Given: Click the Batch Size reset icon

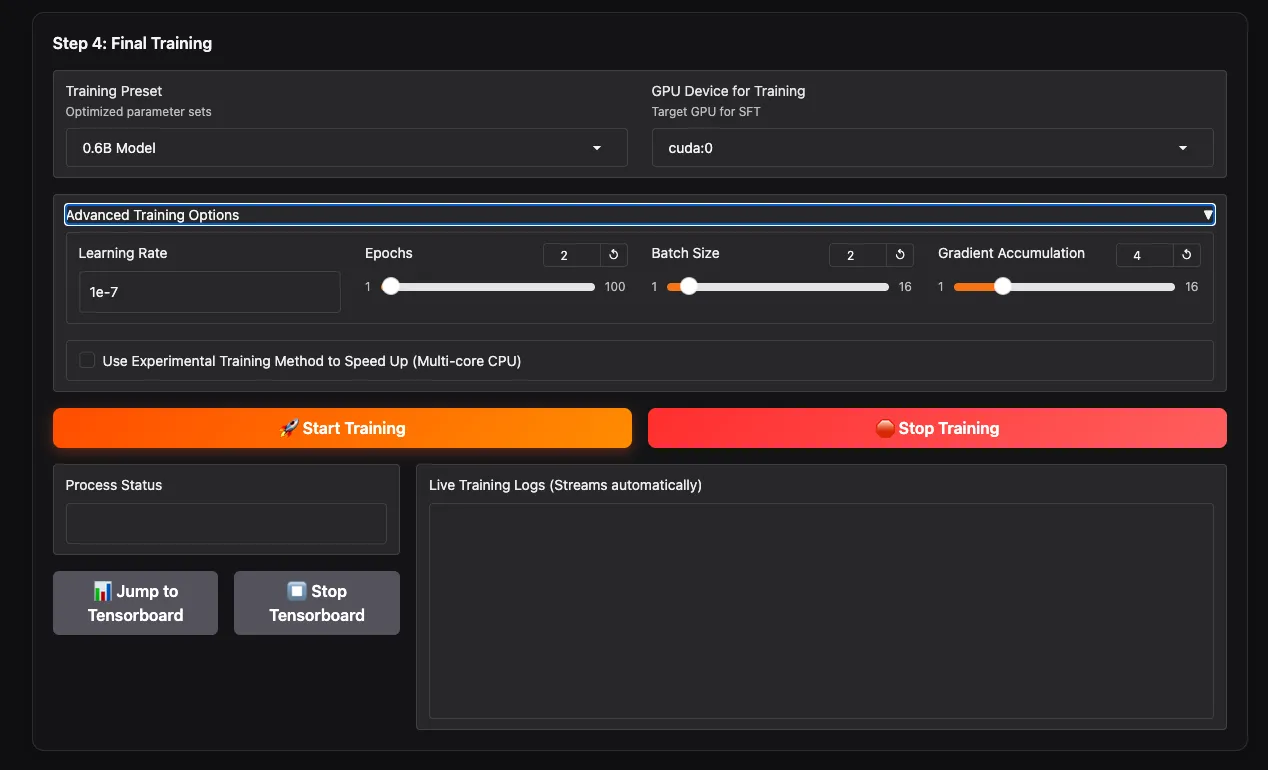Looking at the screenshot, I should click(900, 255).
